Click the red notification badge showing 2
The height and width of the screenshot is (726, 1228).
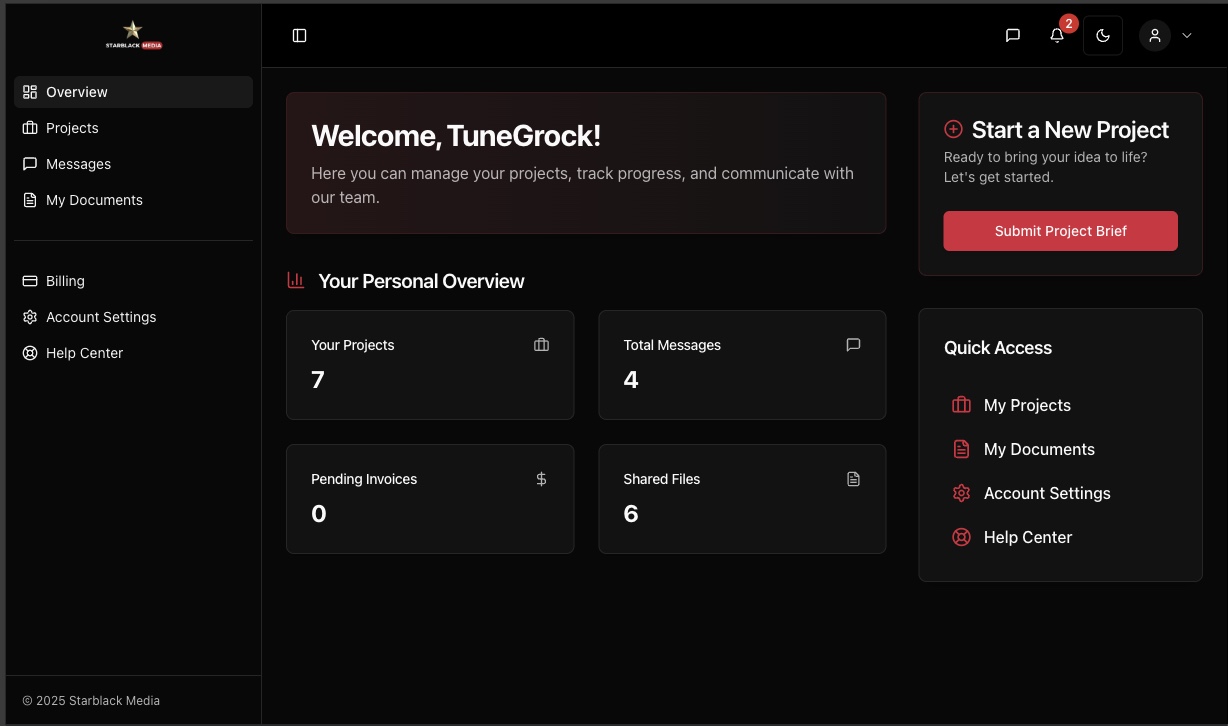[1068, 22]
